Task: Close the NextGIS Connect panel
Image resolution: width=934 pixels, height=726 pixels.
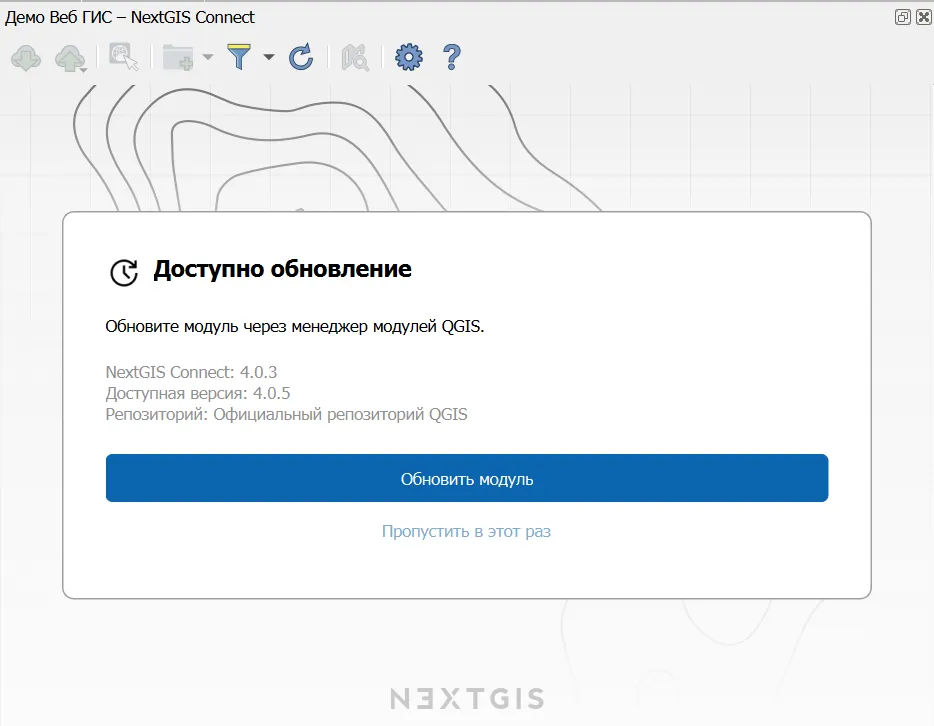Action: click(x=923, y=17)
